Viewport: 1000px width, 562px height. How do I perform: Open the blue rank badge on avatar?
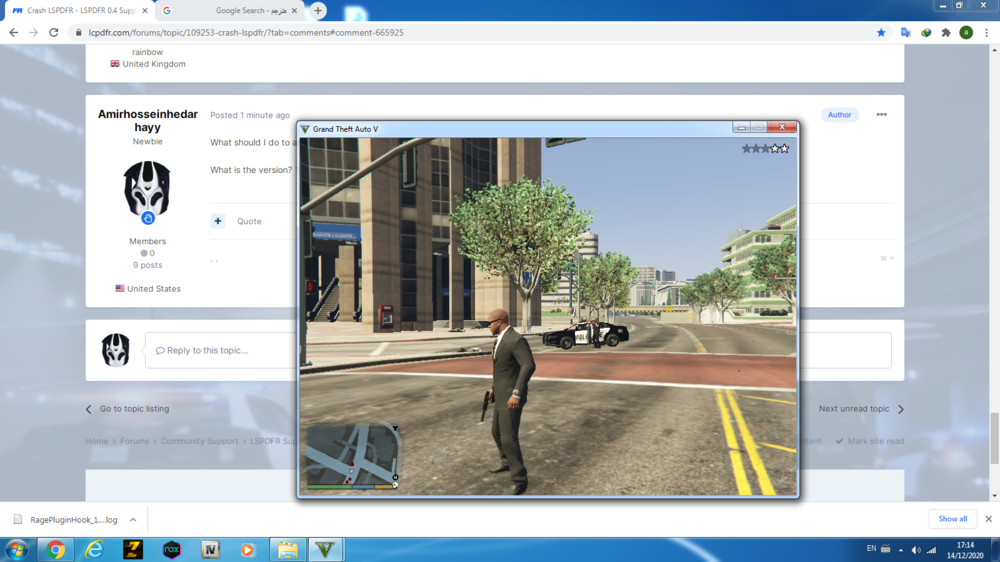point(148,219)
